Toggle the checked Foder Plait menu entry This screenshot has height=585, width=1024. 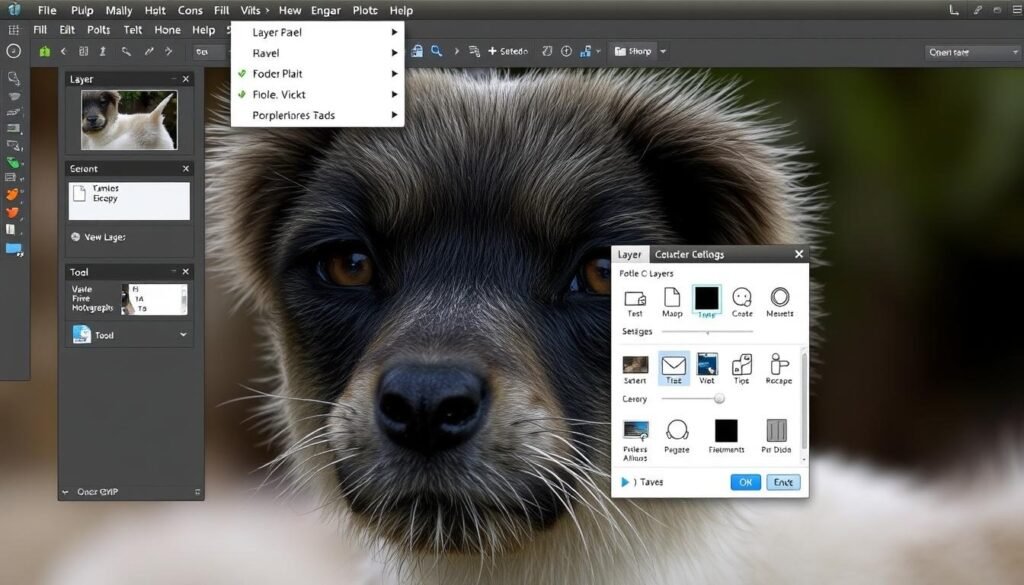pyautogui.click(x=278, y=74)
